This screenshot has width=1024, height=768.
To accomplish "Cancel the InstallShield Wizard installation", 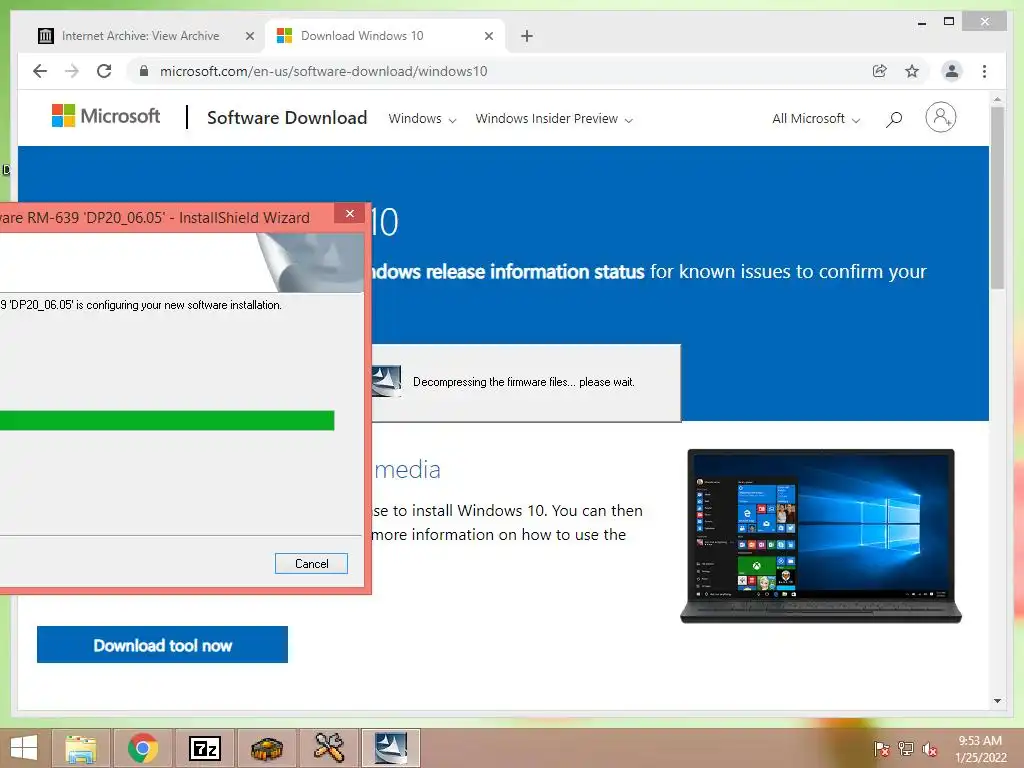I will [x=311, y=564].
